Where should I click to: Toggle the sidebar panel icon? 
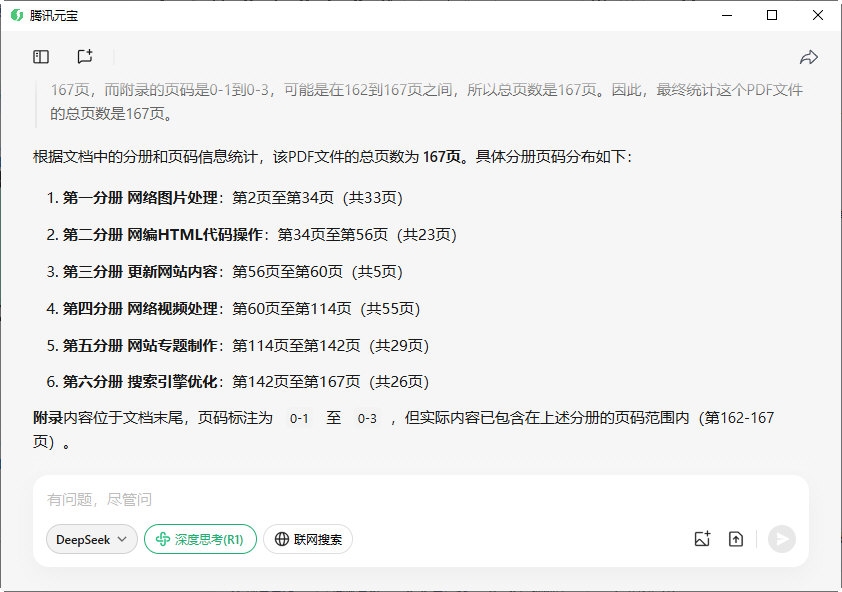point(41,56)
